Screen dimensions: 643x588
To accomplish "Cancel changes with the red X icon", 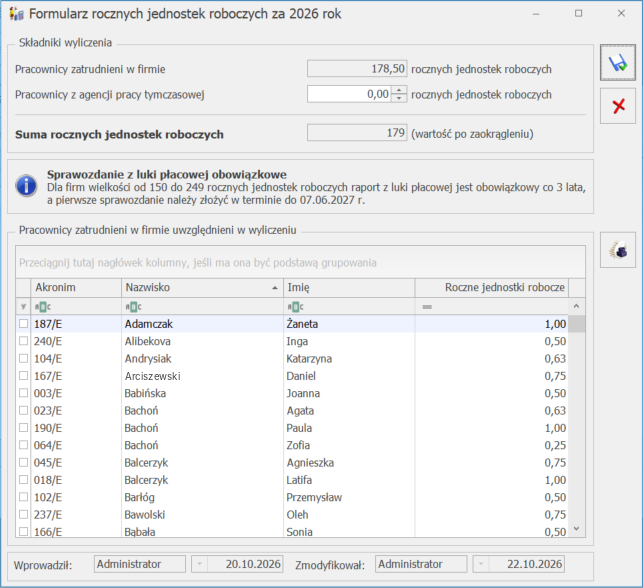I will [618, 106].
